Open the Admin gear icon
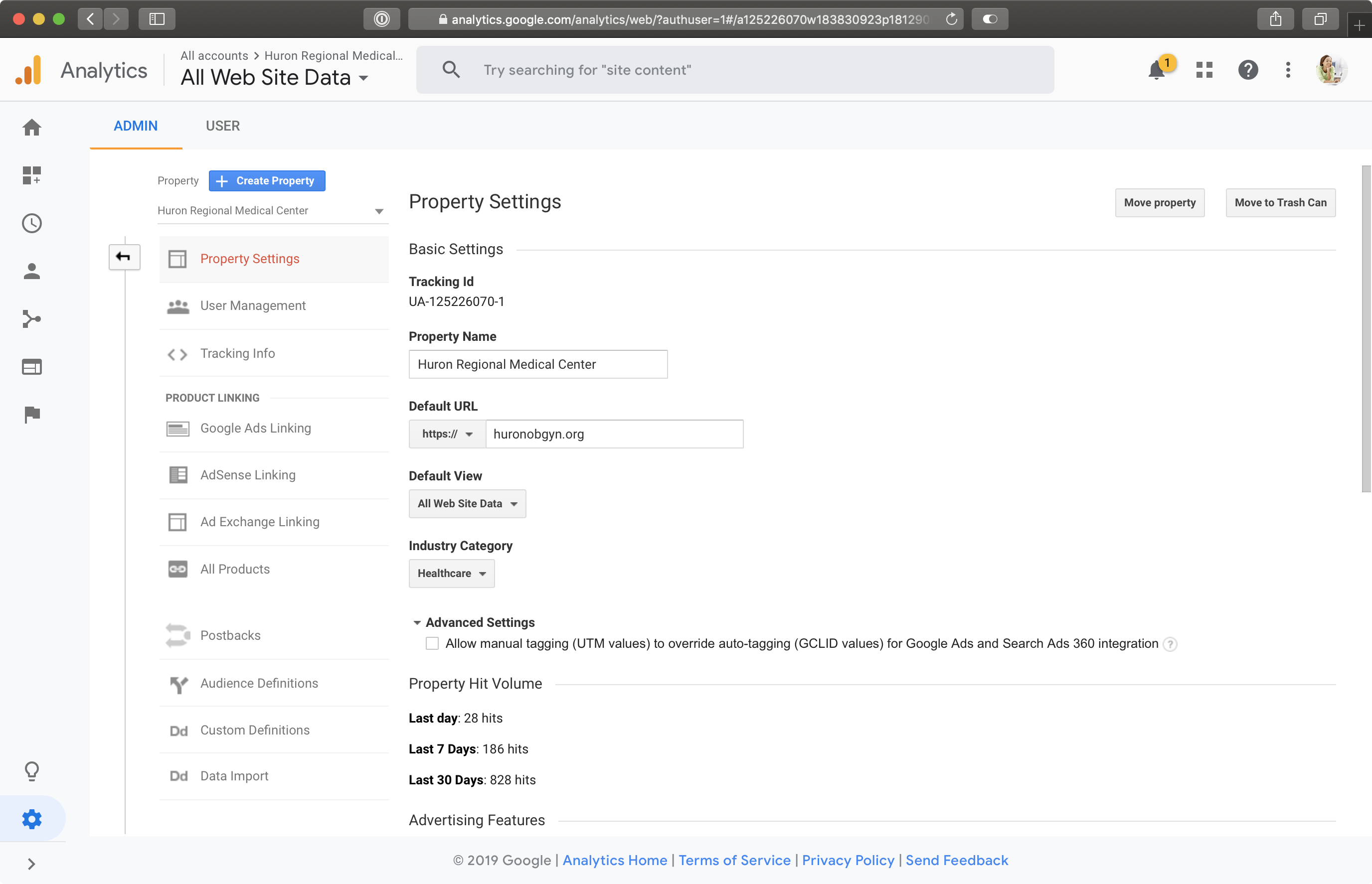1372x884 pixels. pos(31,819)
